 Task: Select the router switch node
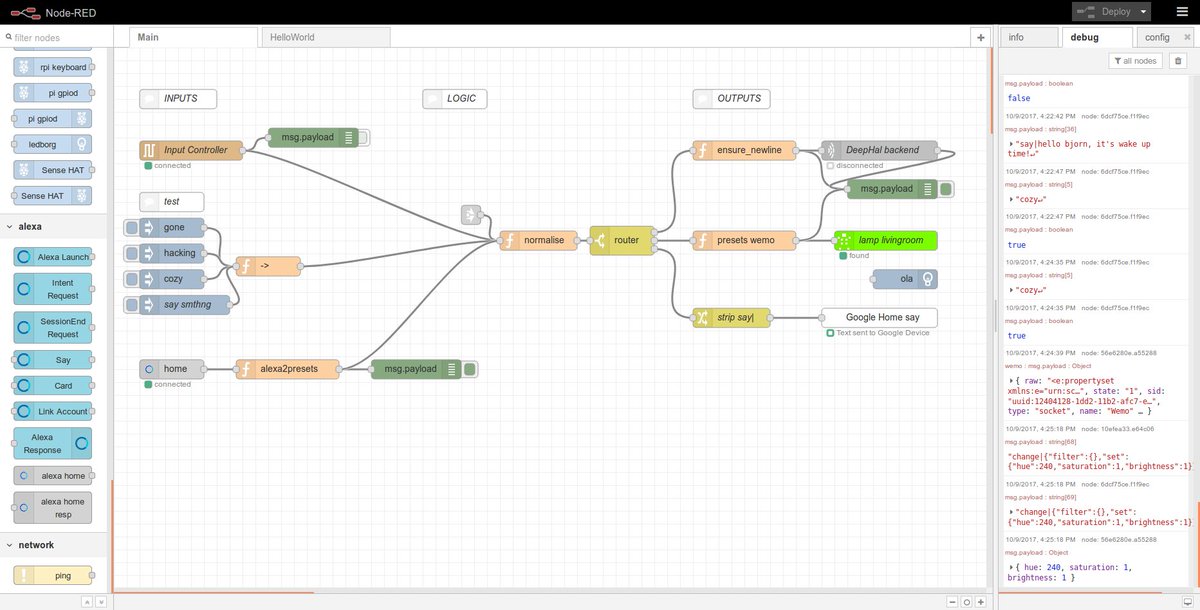[620, 240]
